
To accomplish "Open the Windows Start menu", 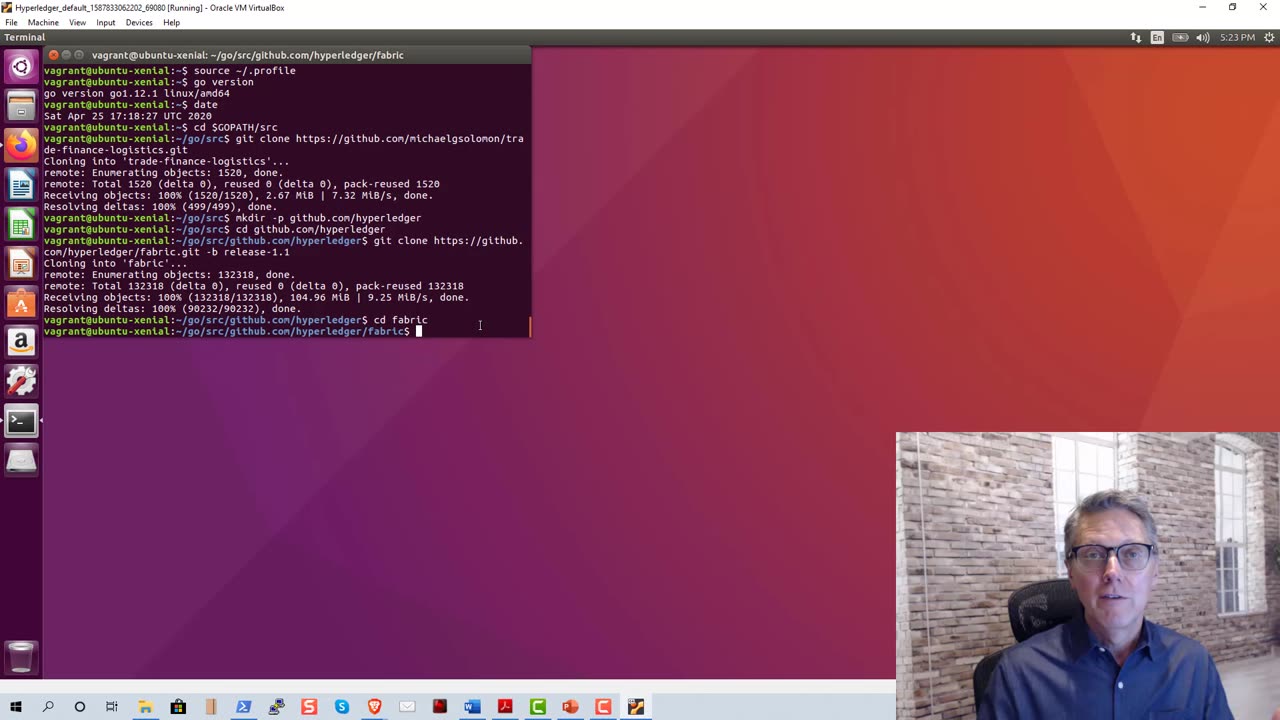I will point(15,707).
